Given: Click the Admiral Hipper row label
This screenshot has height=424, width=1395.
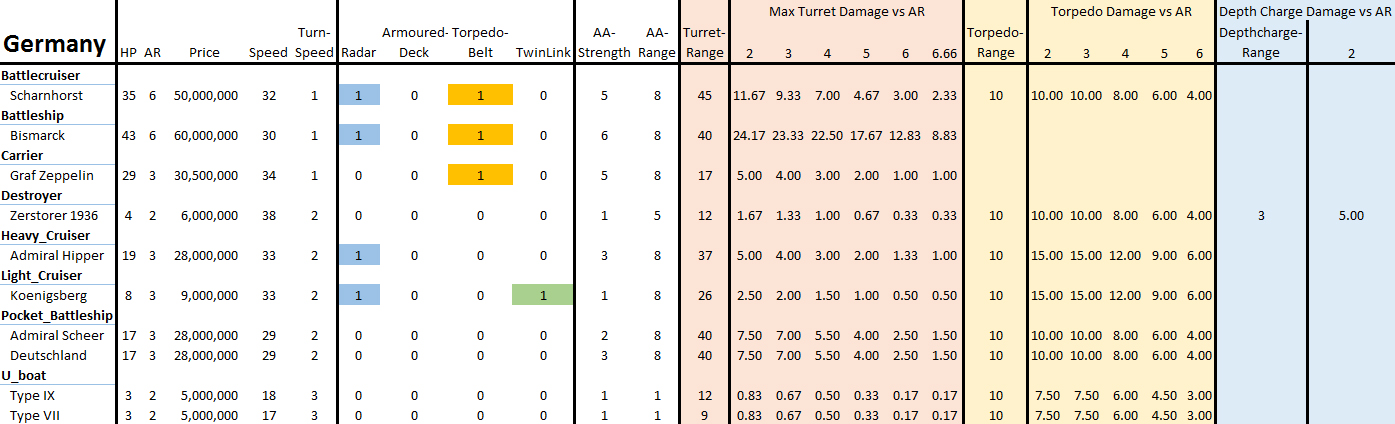Looking at the screenshot, I should click(x=55, y=256).
